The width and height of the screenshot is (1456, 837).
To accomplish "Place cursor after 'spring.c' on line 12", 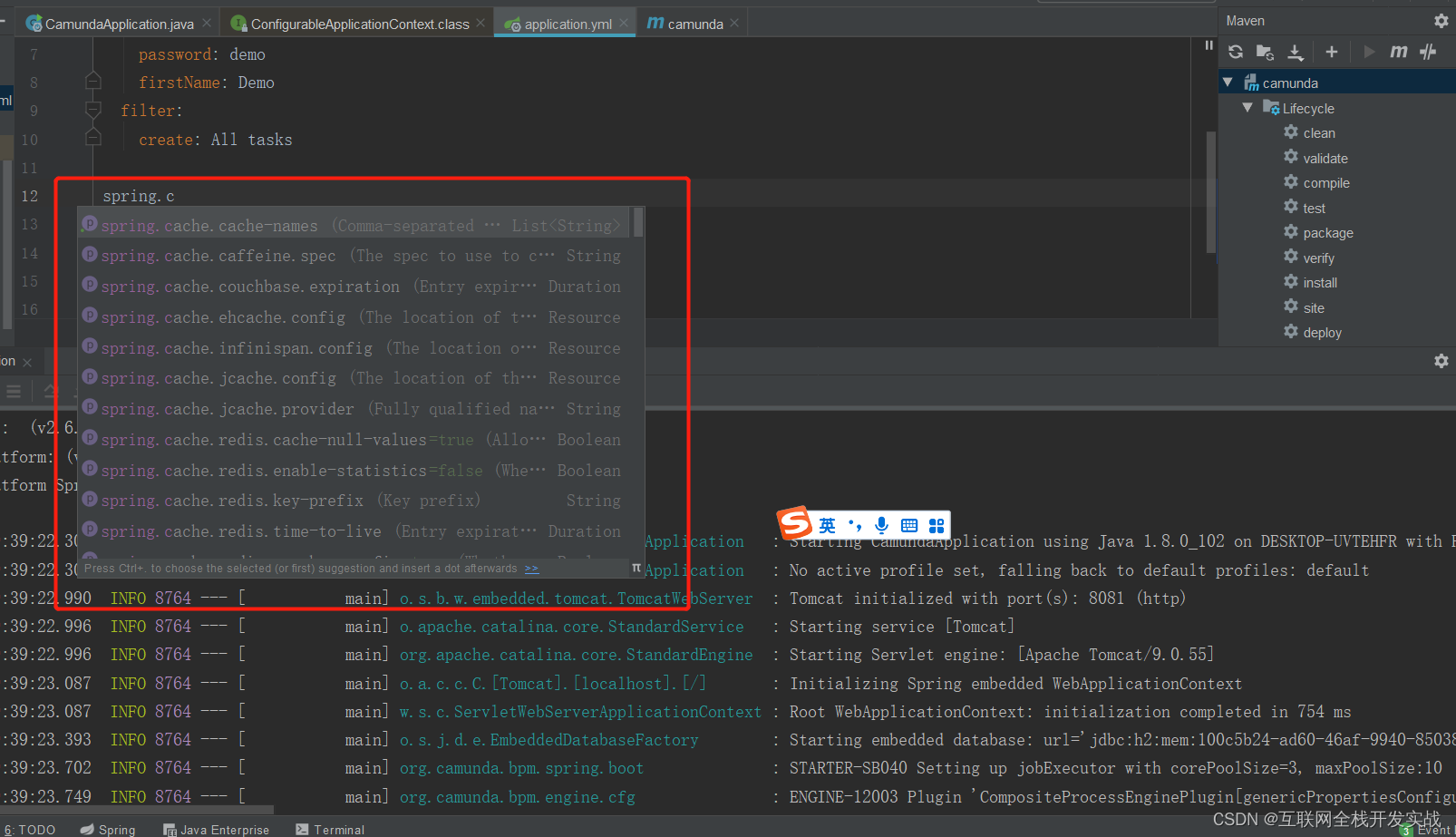I will [x=175, y=196].
